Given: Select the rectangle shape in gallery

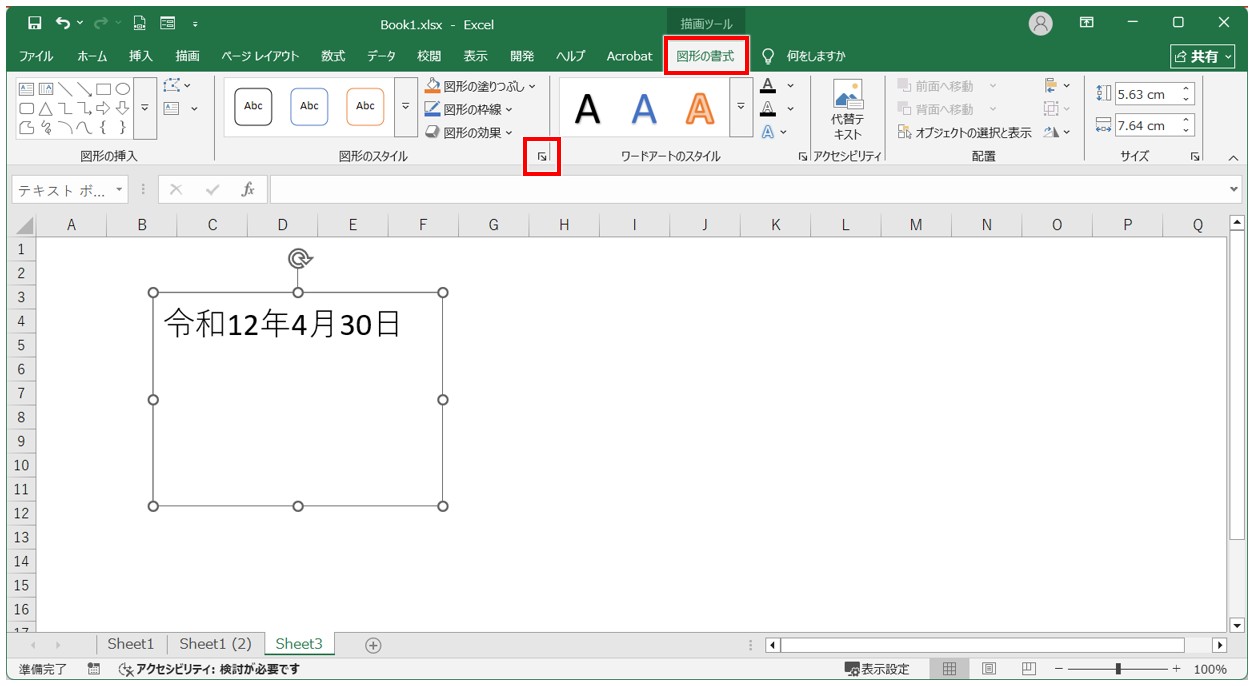Looking at the screenshot, I should coord(103,89).
